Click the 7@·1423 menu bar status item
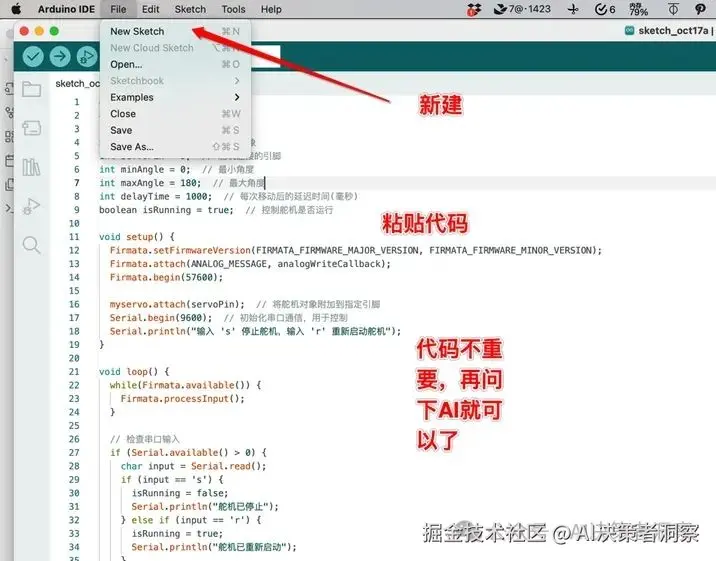The image size is (716, 561). click(x=522, y=9)
